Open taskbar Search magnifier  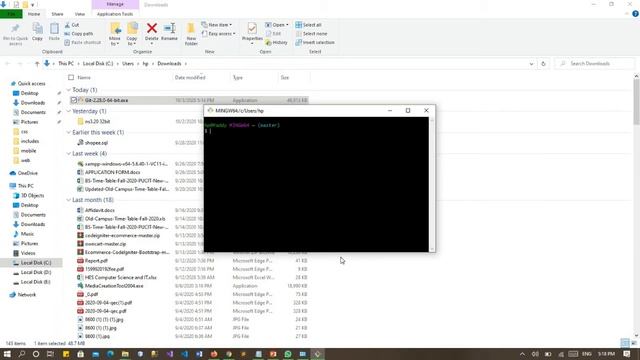coord(21,354)
